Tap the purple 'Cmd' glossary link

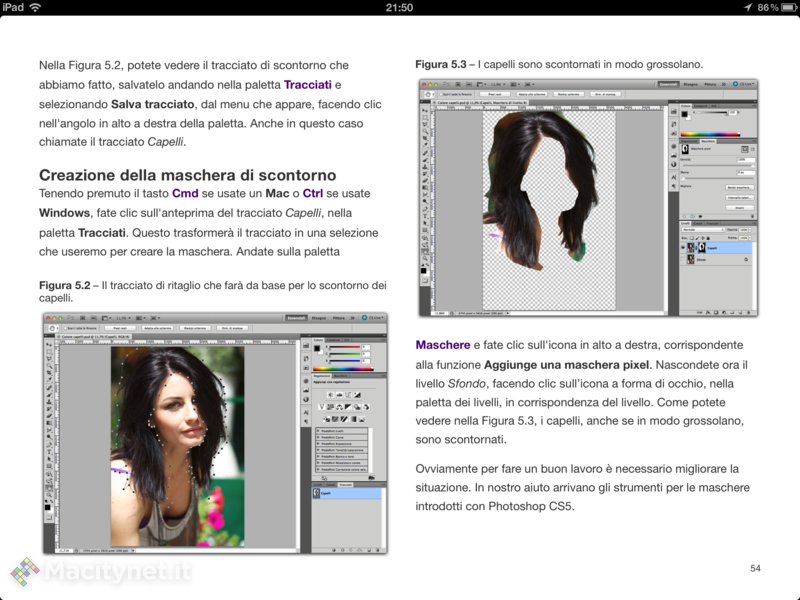pos(185,193)
